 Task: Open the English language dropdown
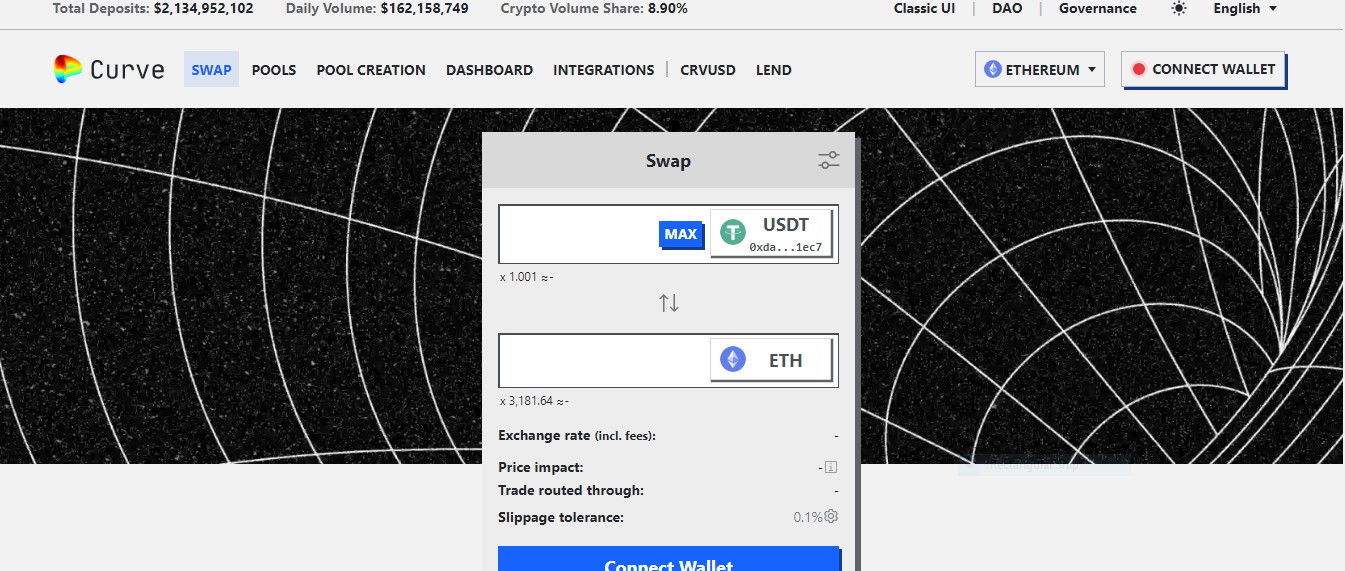tap(1245, 8)
